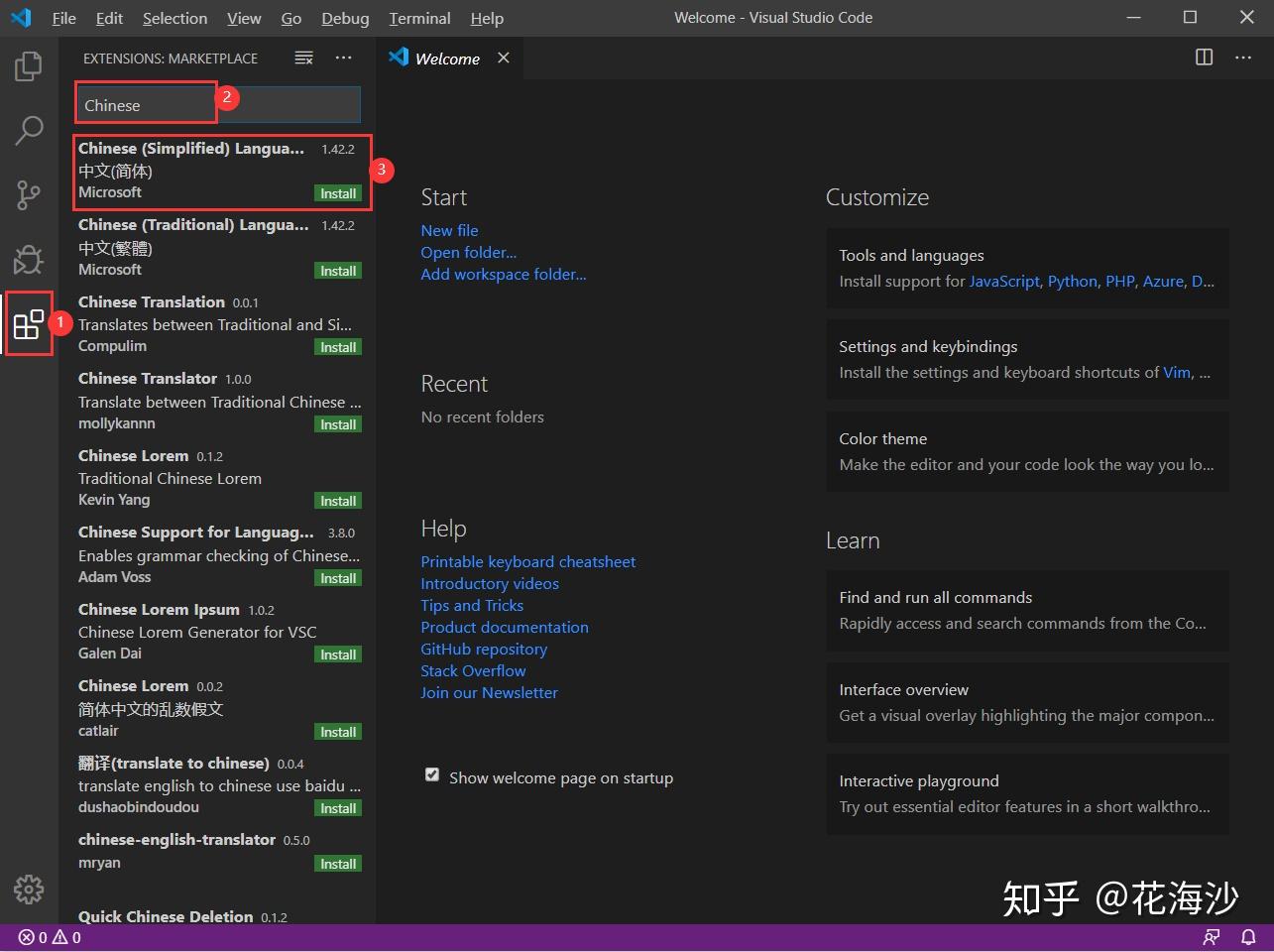Click the Tweet feedback icon in status bar
The height and width of the screenshot is (952, 1274).
pyautogui.click(x=1211, y=936)
